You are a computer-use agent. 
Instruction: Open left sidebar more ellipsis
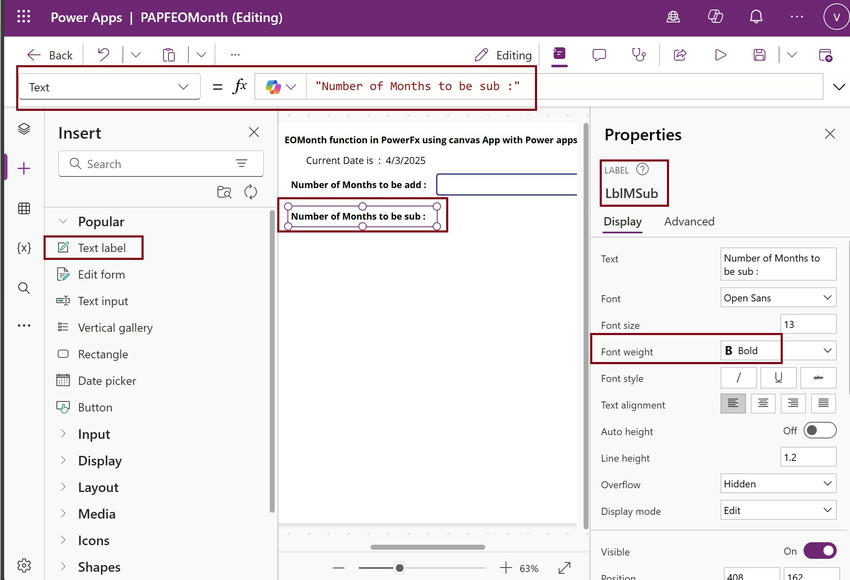coord(24,325)
